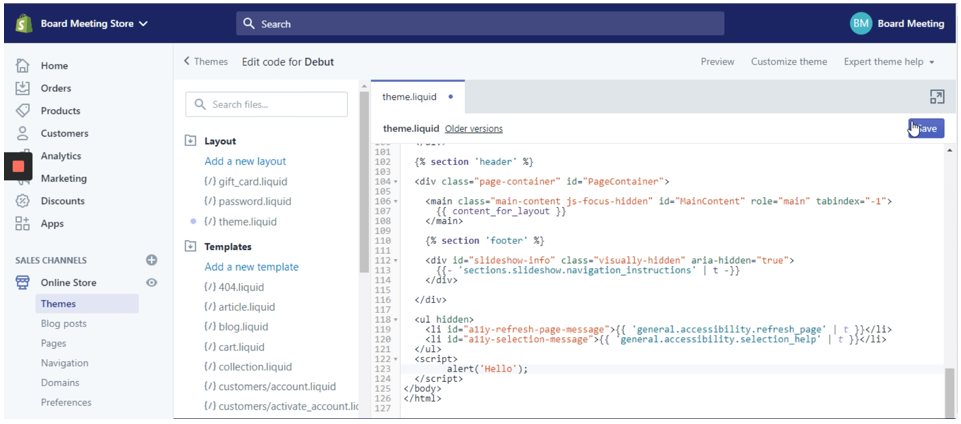Screen dimensions: 961x424
Task: Open customers/account.liquid template
Action: (x=270, y=387)
